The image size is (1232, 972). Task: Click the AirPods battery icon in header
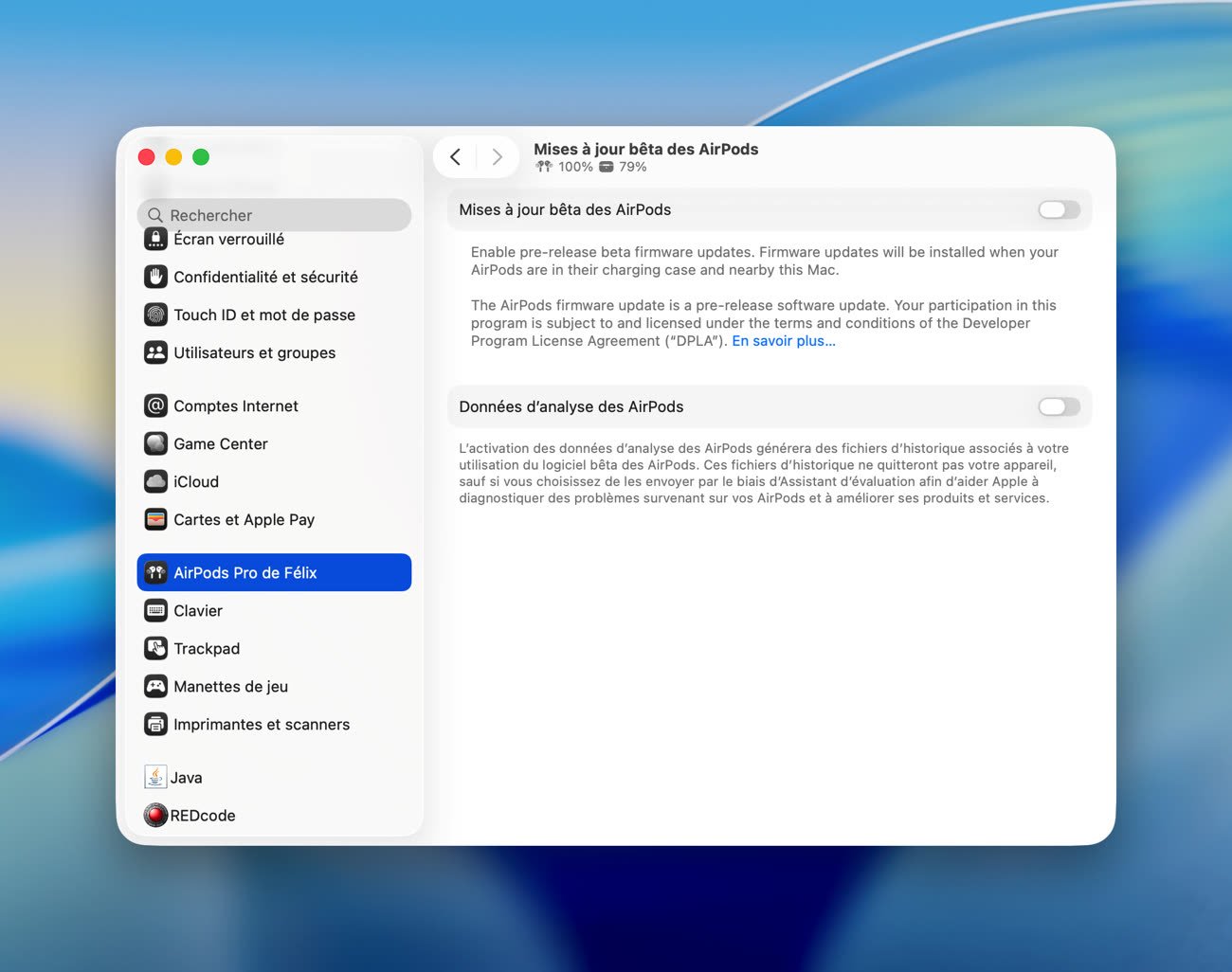click(x=544, y=167)
